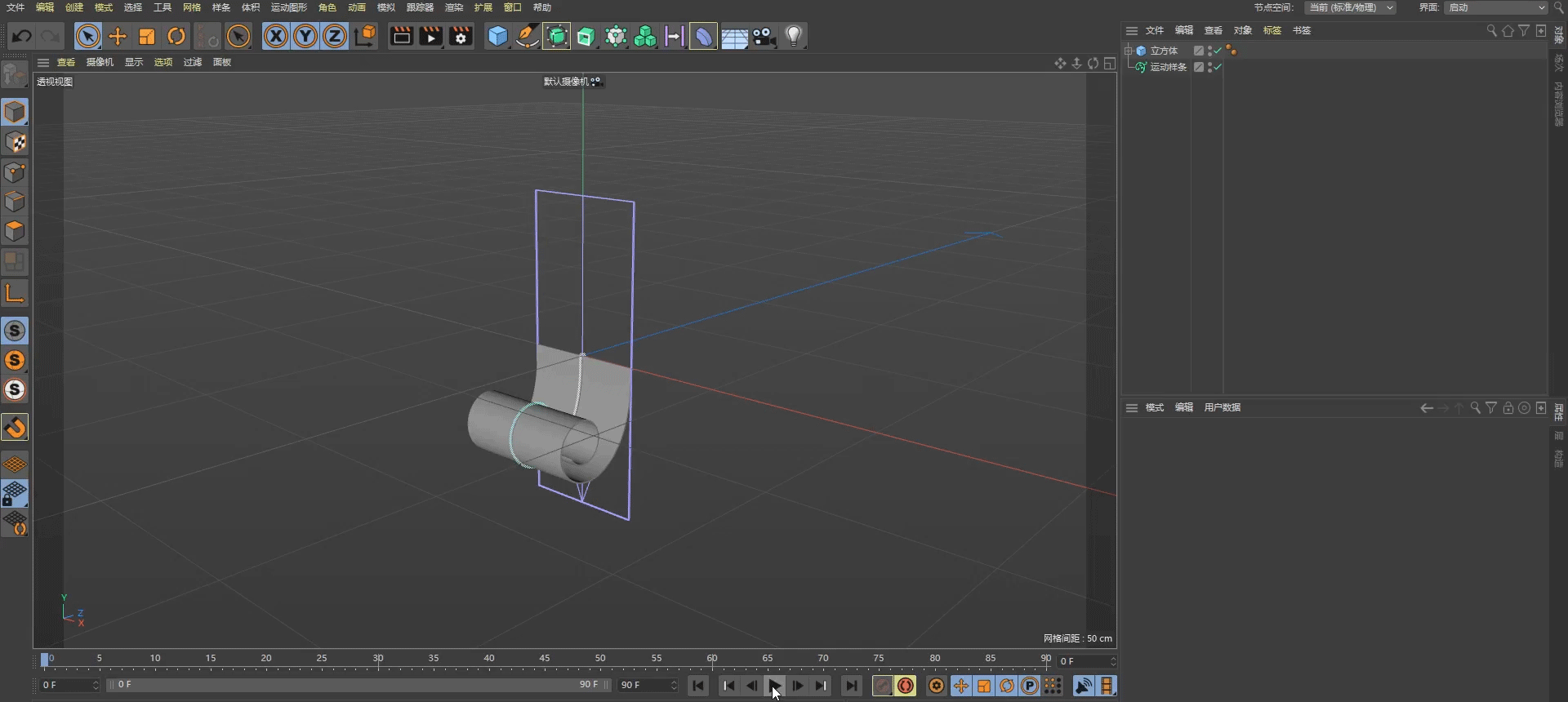The image size is (1568, 702).
Task: Open the 文件 menu in main menu bar
Action: click(x=16, y=7)
